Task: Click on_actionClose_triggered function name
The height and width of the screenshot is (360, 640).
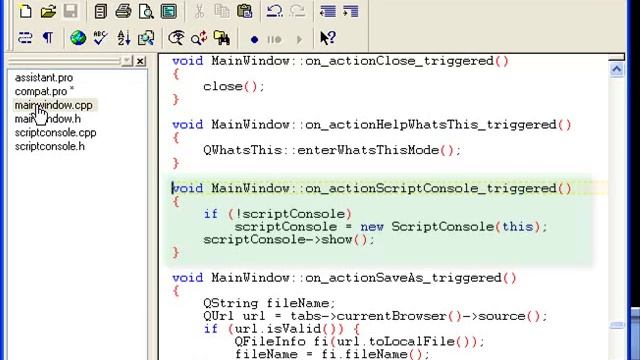Action: [400, 61]
